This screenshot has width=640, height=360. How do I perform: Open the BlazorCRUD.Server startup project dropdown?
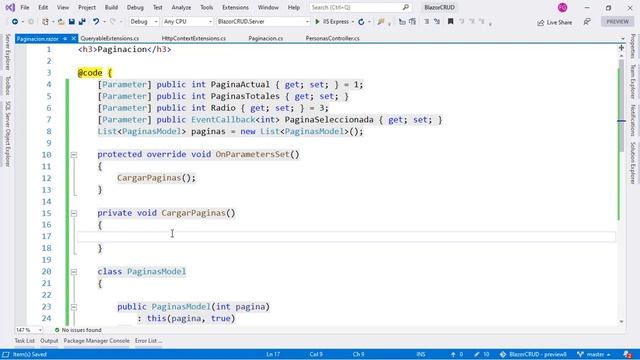click(x=263, y=22)
